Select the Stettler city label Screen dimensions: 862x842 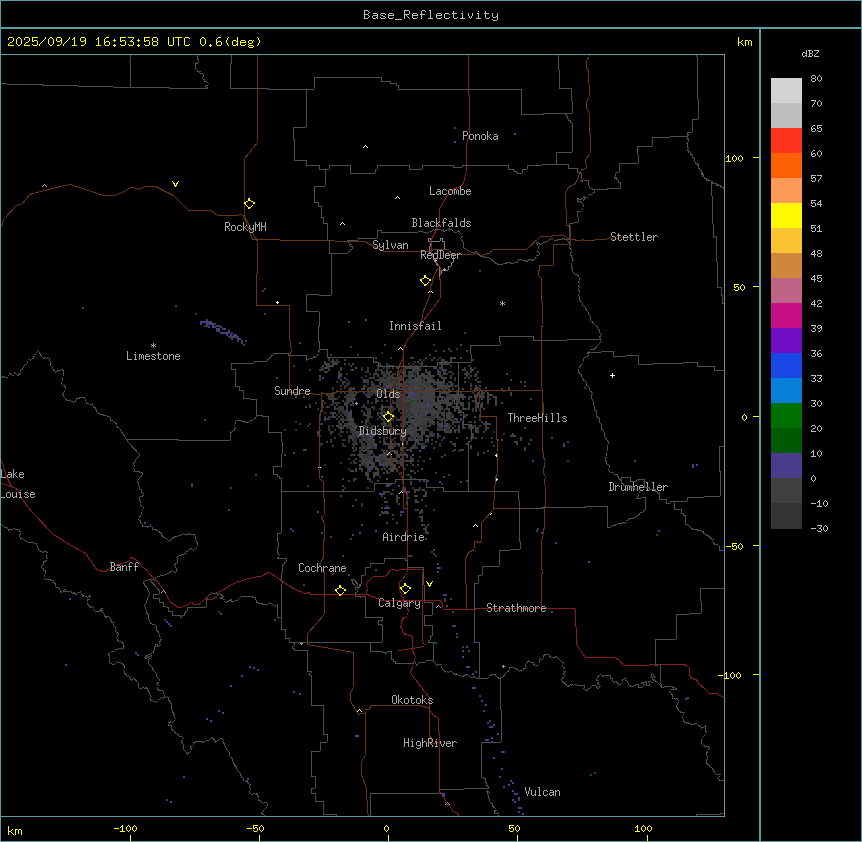634,237
